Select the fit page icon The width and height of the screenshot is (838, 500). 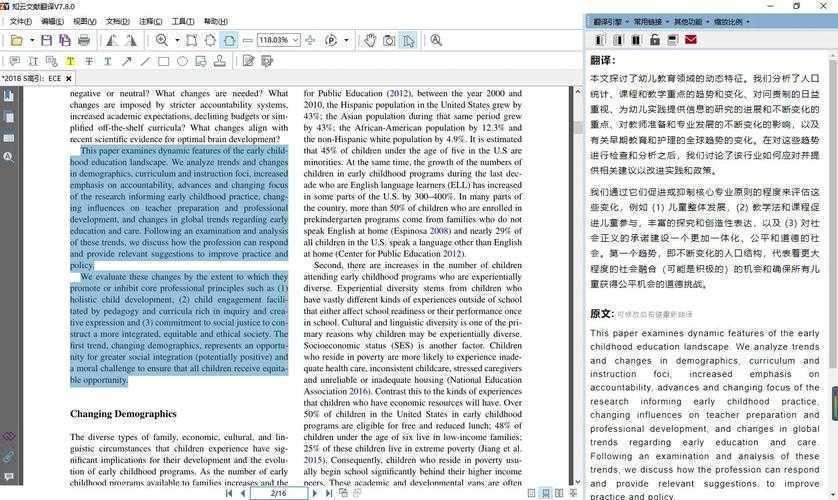click(x=210, y=41)
